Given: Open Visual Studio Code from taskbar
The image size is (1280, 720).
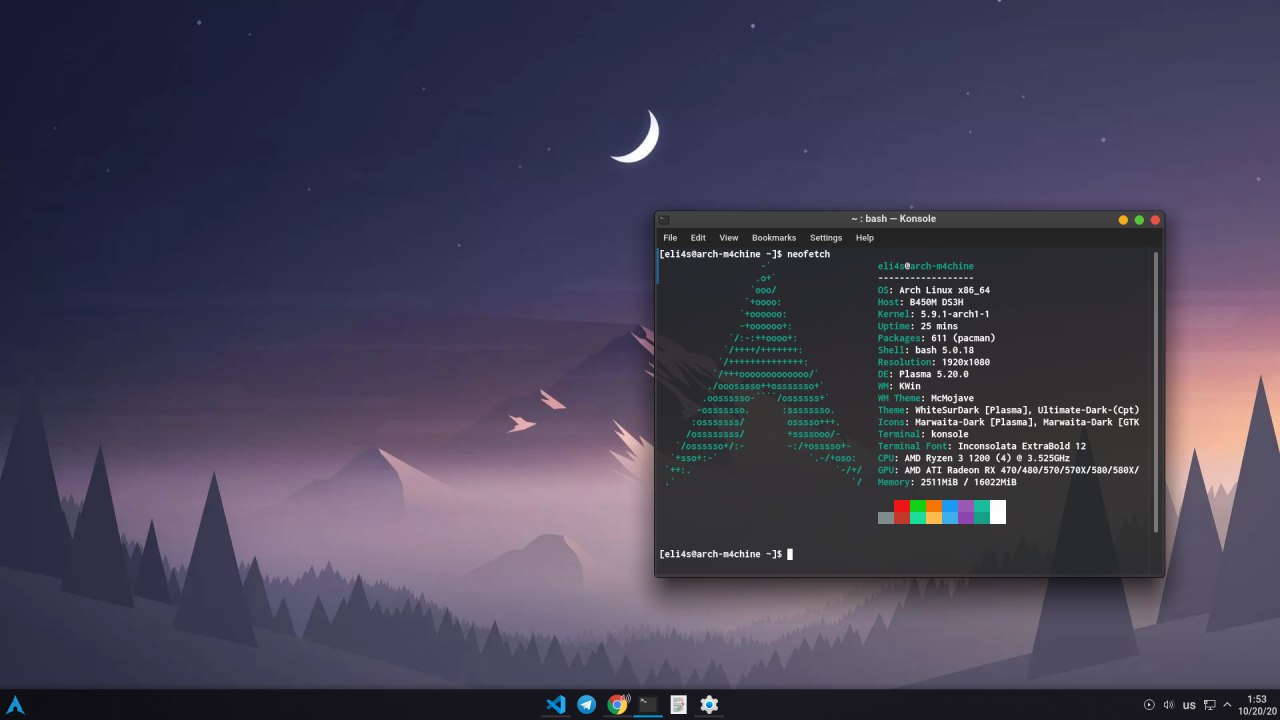Looking at the screenshot, I should coord(556,705).
